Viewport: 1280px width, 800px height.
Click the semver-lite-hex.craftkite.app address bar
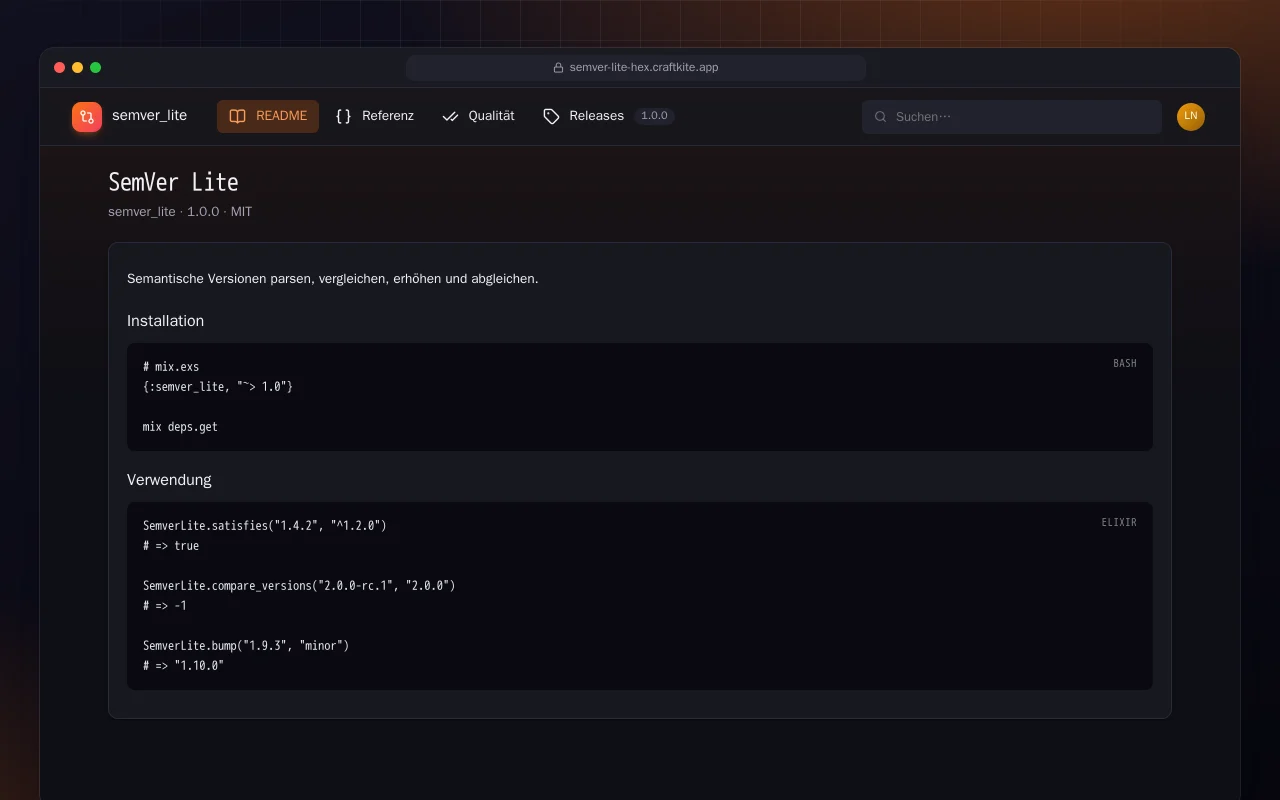pyautogui.click(x=636, y=68)
